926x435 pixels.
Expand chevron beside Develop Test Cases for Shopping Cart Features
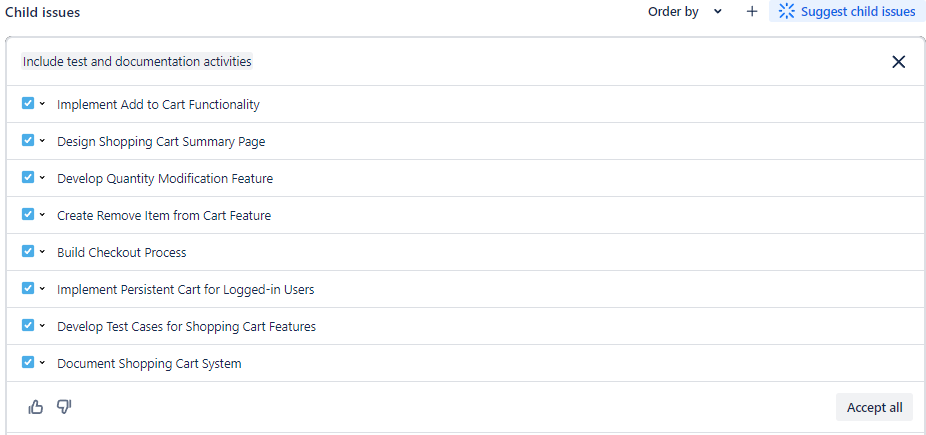tap(42, 326)
